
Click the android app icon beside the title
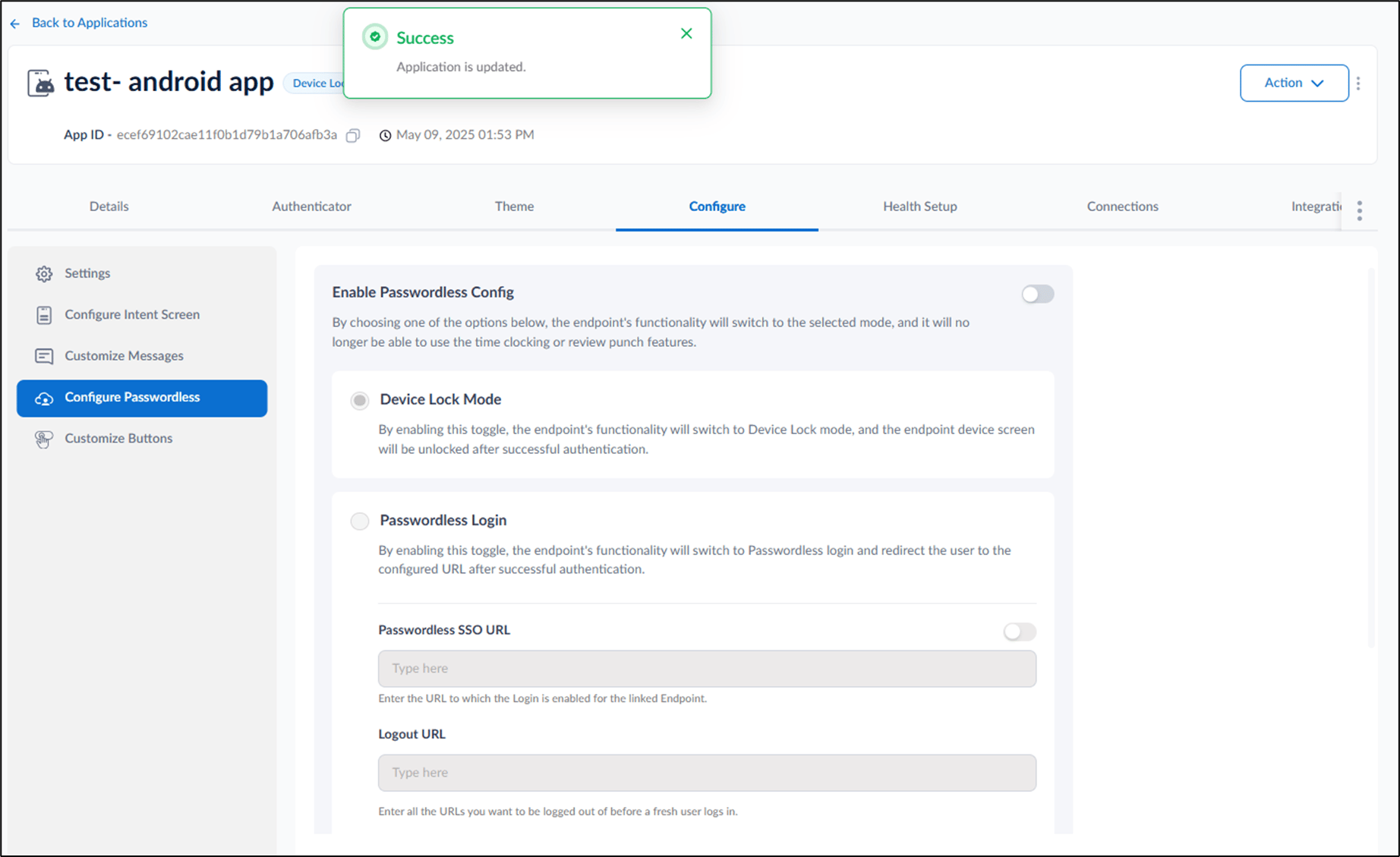click(41, 83)
